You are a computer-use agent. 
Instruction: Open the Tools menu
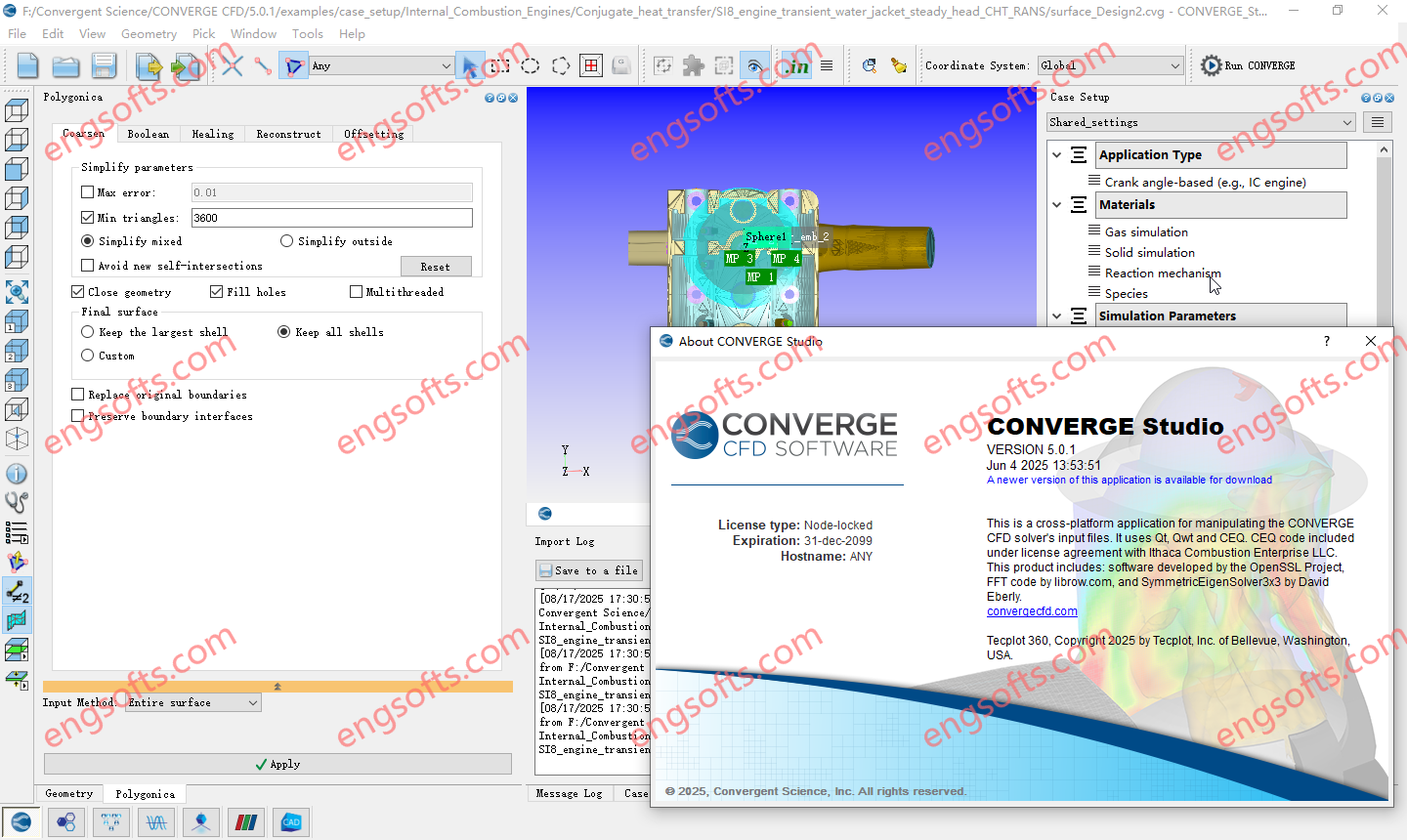tap(307, 33)
